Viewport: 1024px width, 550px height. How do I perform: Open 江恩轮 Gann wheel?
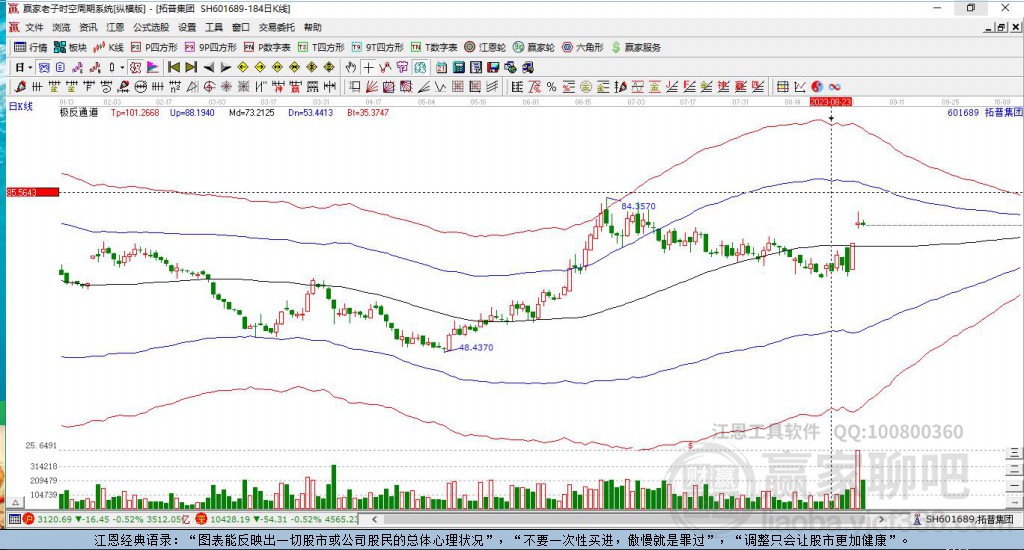pyautogui.click(x=485, y=47)
